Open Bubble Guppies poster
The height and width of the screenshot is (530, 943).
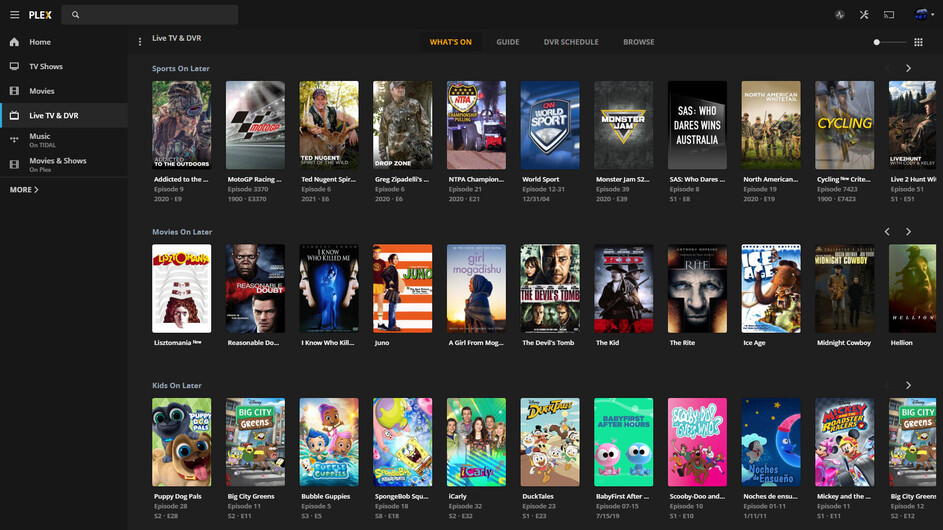point(329,442)
